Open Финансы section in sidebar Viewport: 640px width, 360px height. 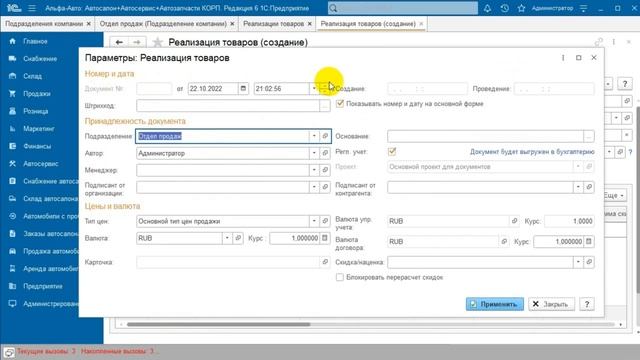37,146
